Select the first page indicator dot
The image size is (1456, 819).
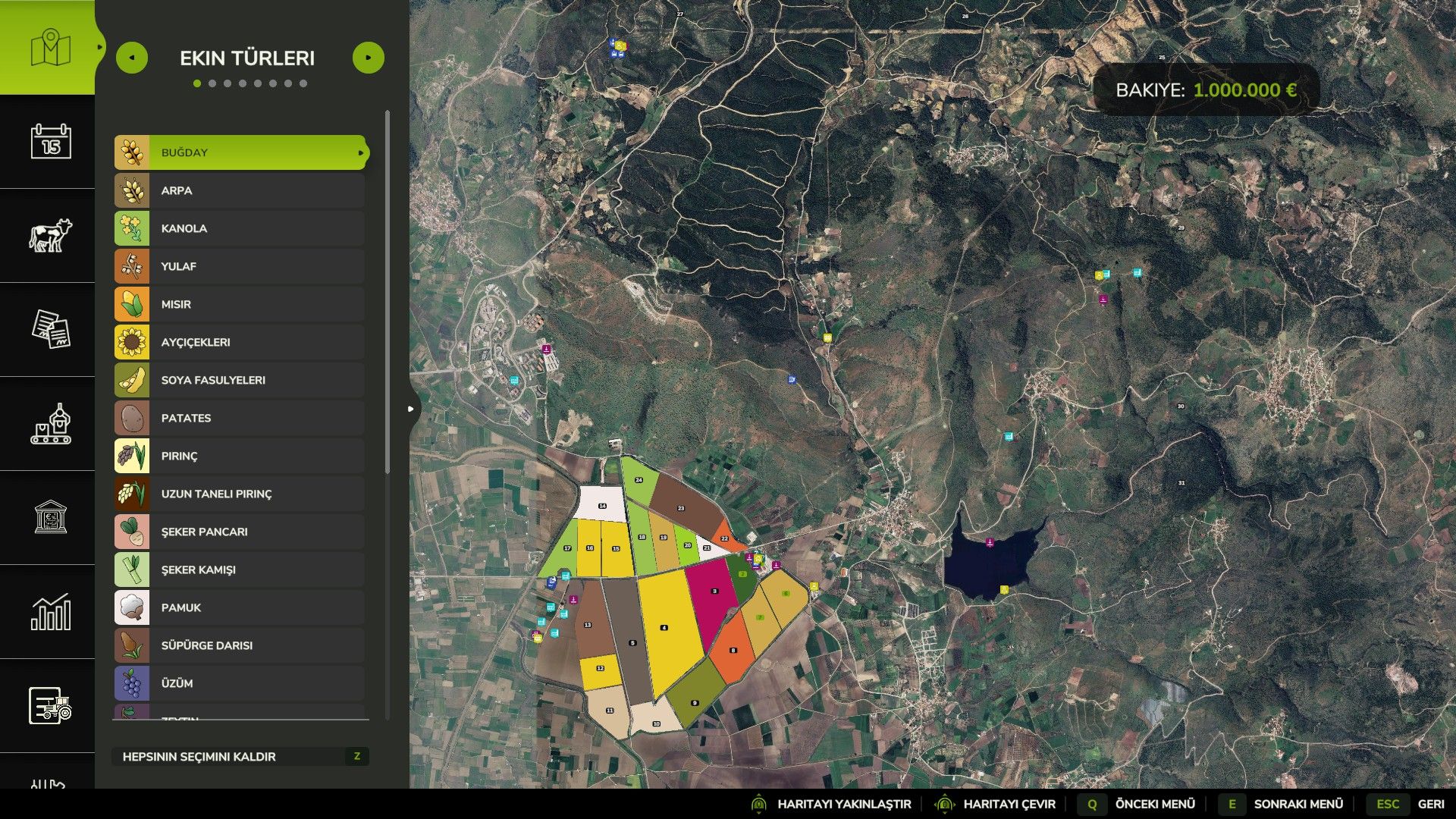197,83
